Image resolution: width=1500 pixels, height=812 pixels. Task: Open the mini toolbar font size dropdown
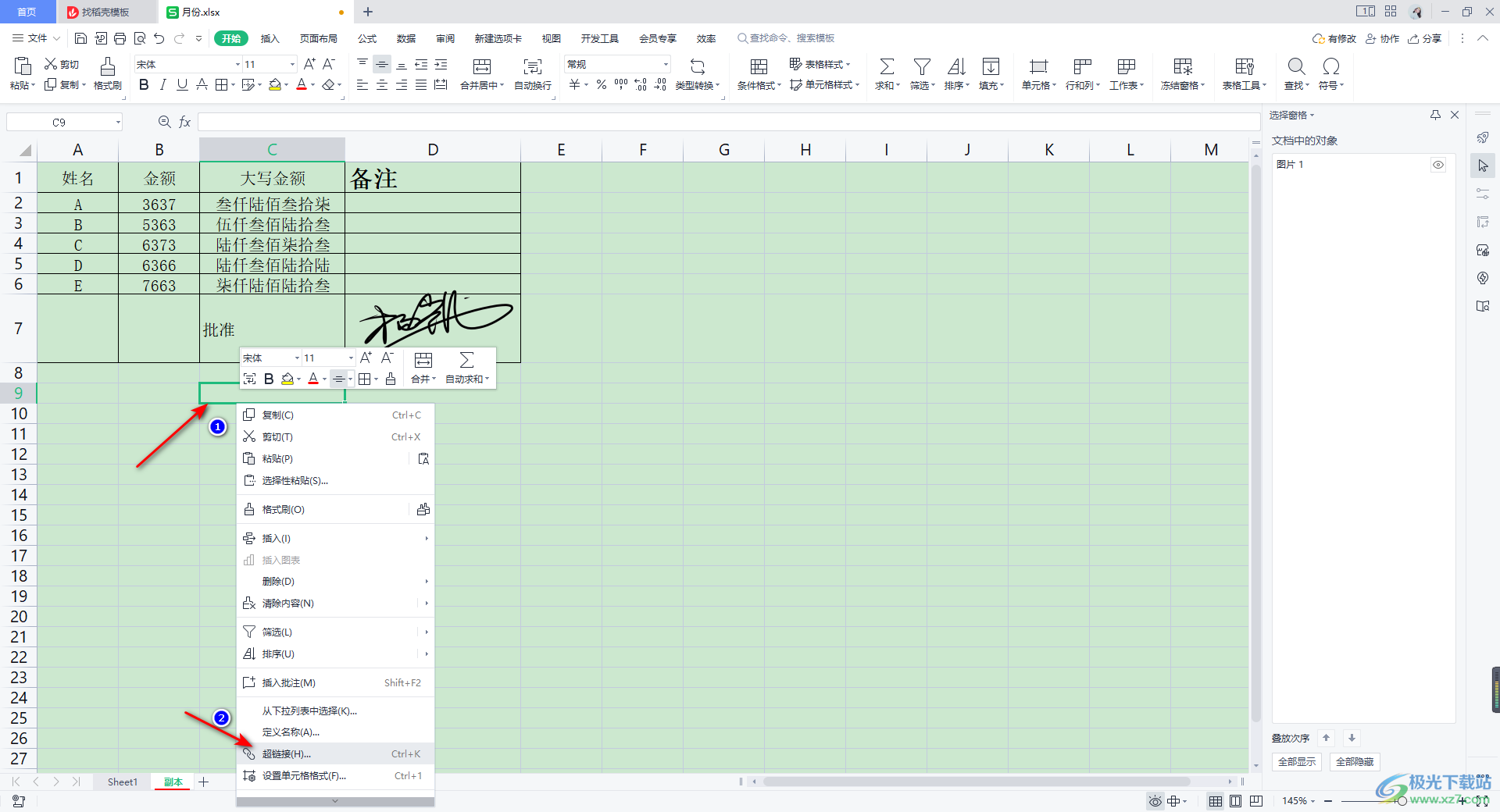351,358
